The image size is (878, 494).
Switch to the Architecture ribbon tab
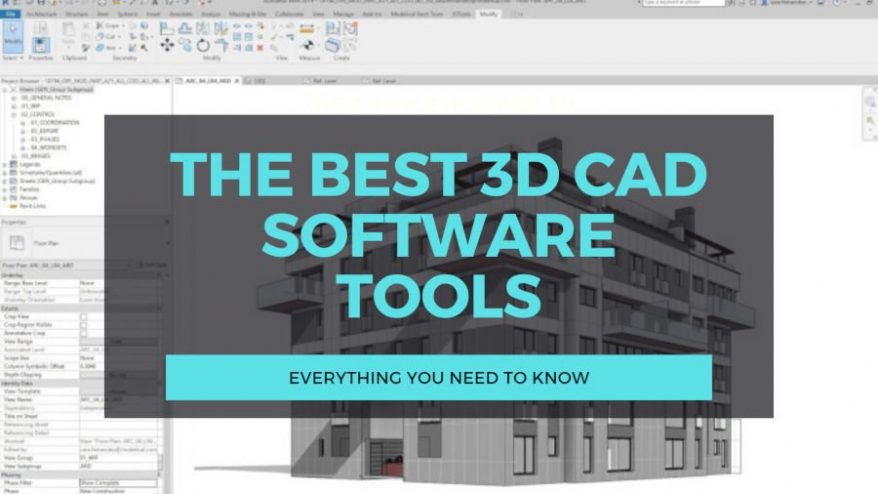click(x=41, y=13)
